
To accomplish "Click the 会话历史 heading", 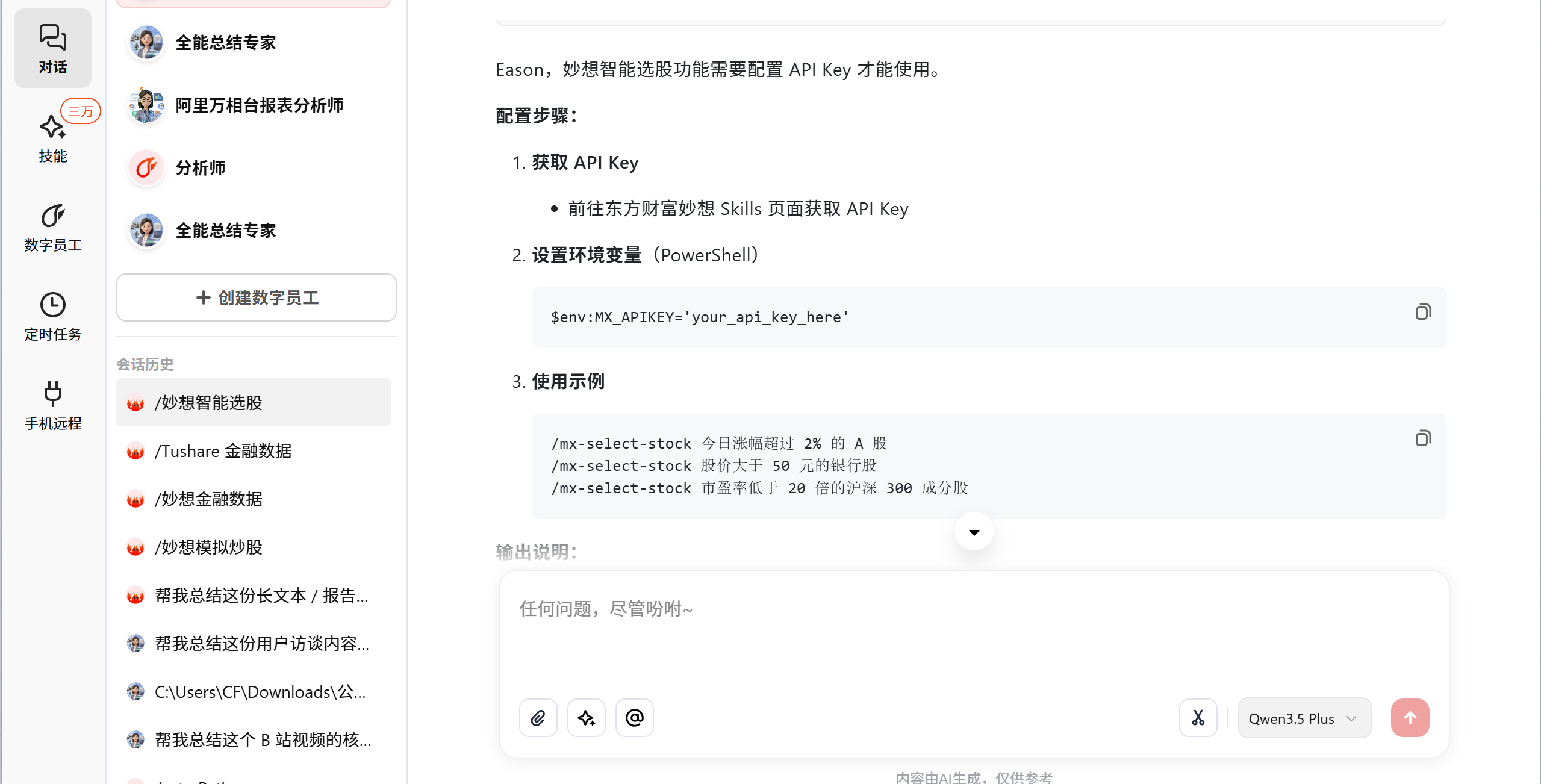I will [x=145, y=364].
